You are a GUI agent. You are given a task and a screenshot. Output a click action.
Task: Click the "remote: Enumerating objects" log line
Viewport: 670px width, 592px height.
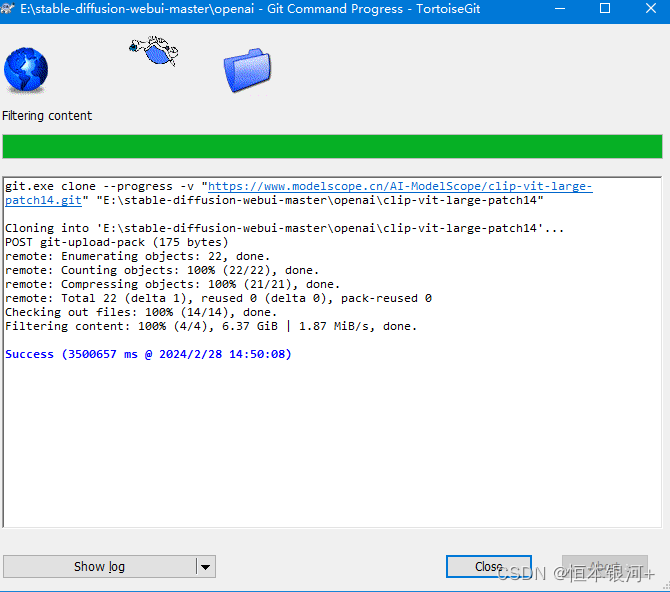pos(137,256)
